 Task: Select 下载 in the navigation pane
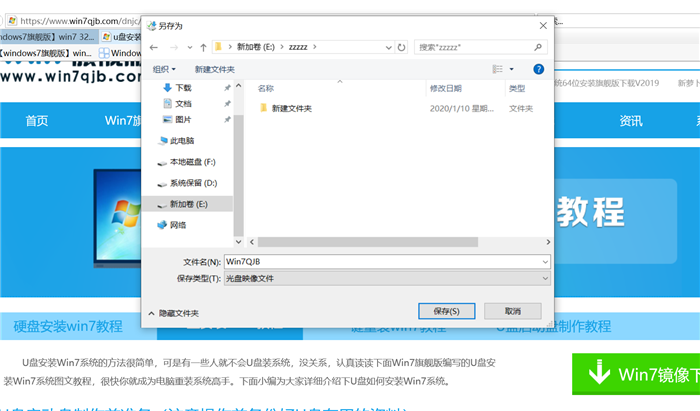point(183,88)
